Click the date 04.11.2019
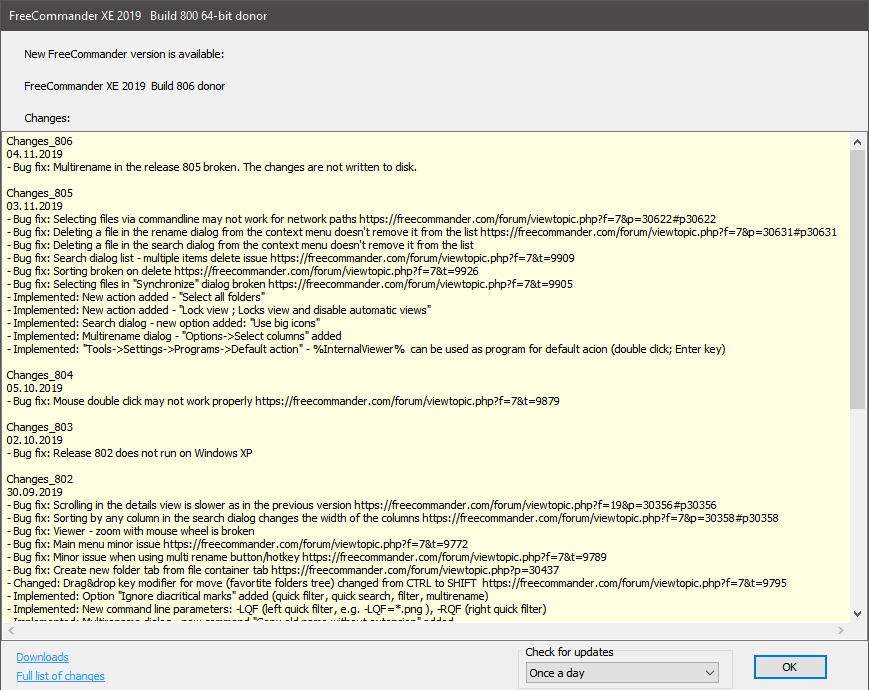869x690 pixels. click(x=34, y=154)
